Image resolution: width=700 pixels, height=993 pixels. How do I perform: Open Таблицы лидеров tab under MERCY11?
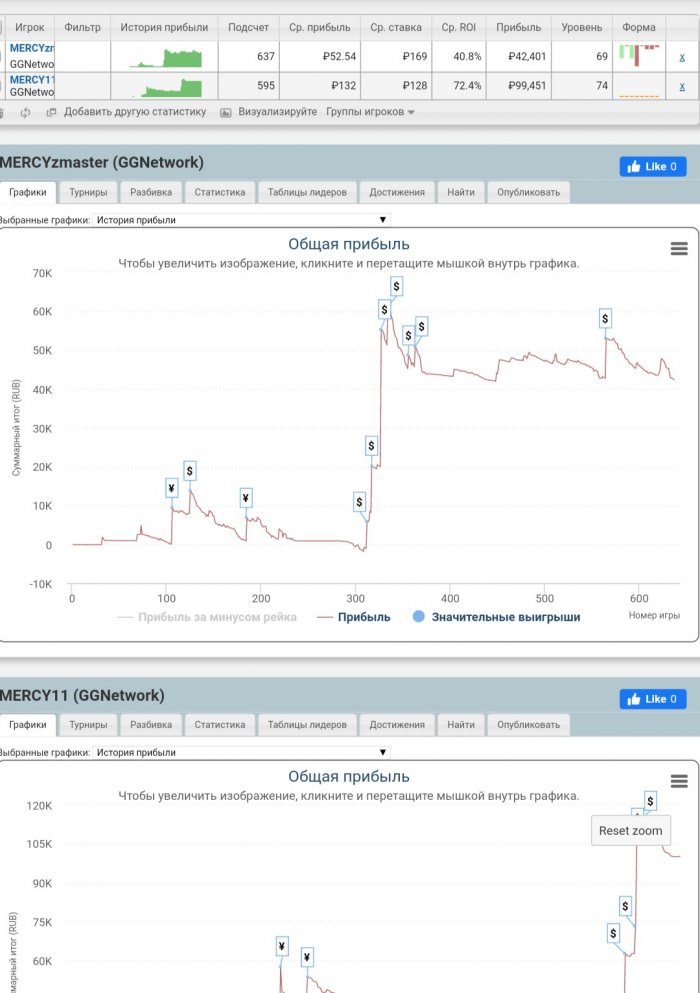pos(307,725)
